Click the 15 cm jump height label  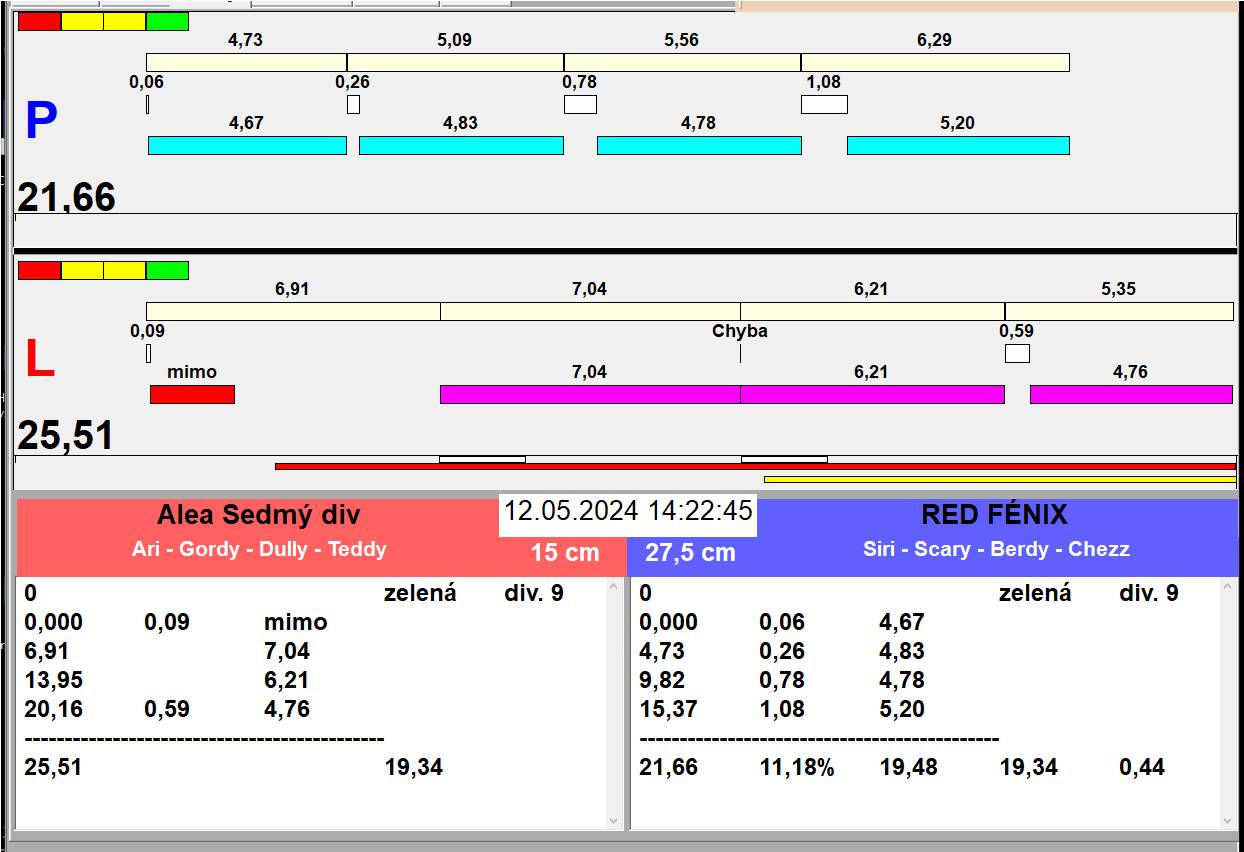(565, 552)
